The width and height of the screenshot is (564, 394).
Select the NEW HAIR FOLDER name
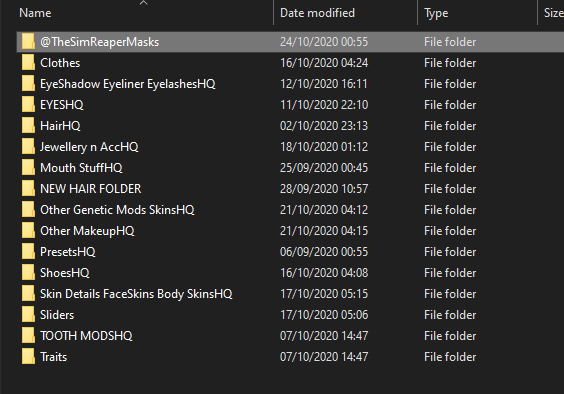tap(91, 189)
